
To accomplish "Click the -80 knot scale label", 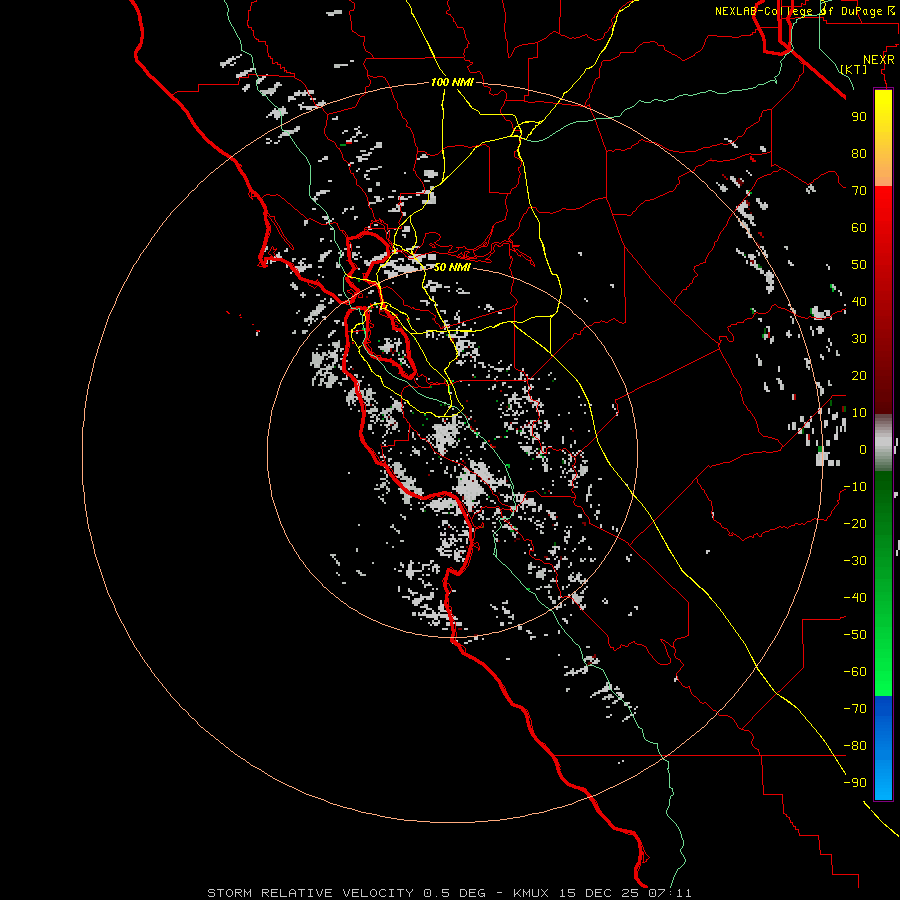I will point(855,746).
